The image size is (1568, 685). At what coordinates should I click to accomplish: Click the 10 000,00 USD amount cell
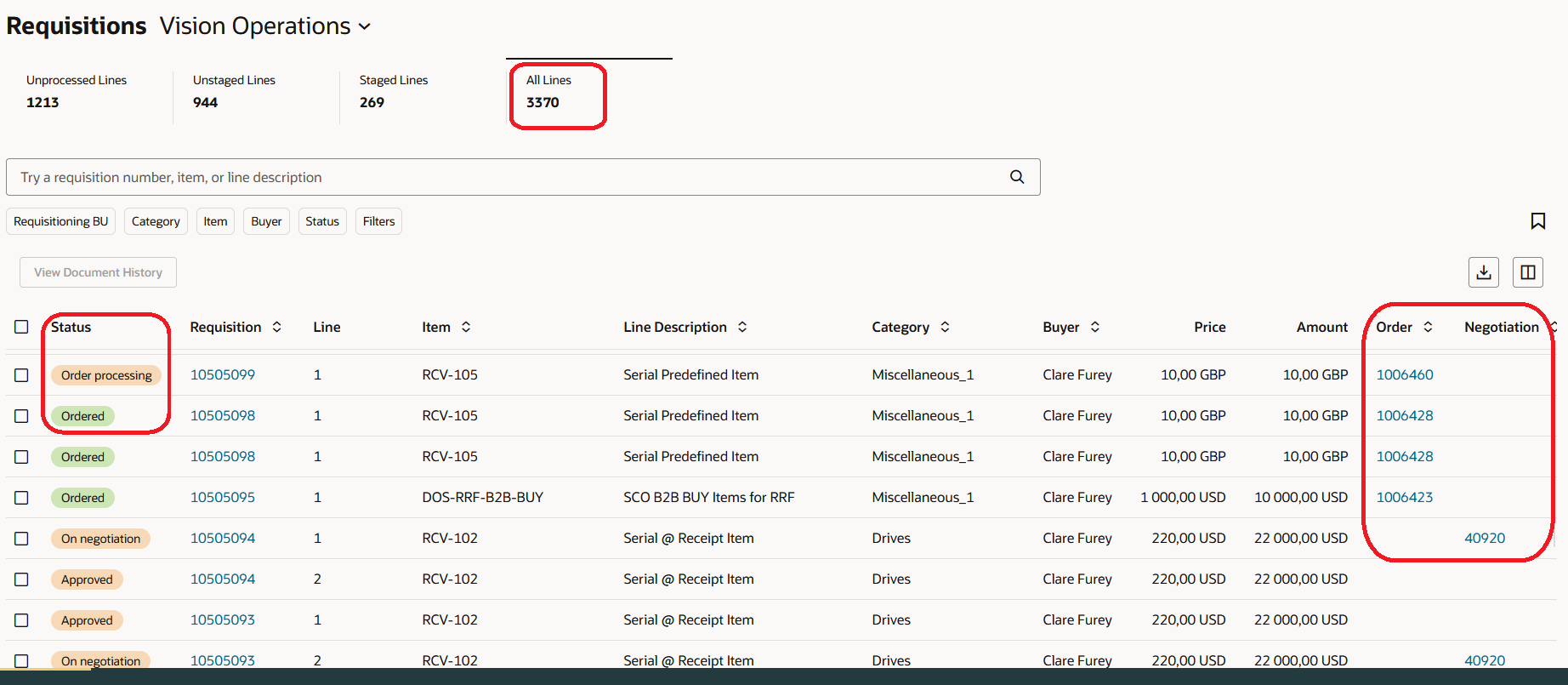click(x=1301, y=497)
